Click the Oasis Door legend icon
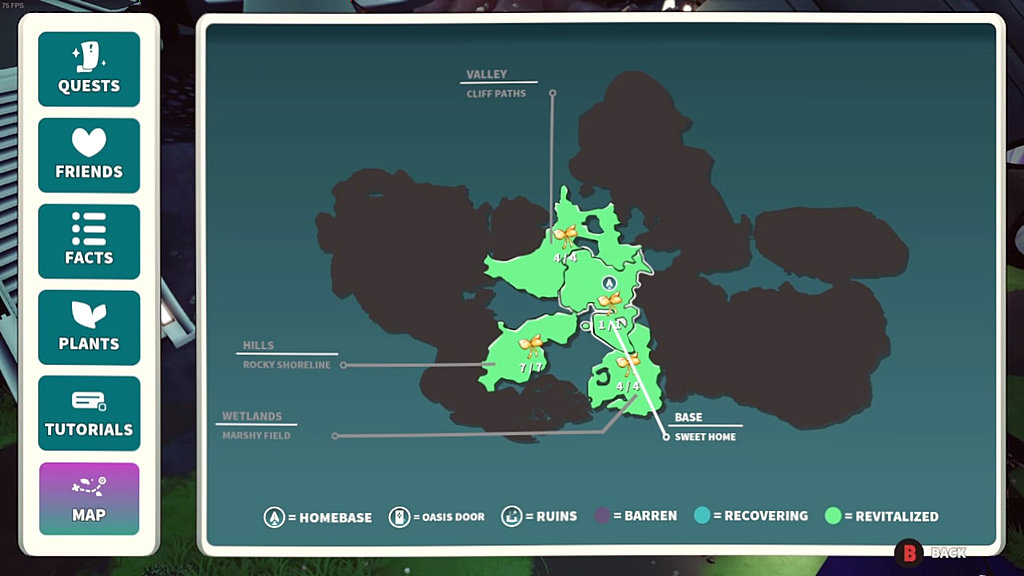The height and width of the screenshot is (576, 1024). [x=399, y=517]
